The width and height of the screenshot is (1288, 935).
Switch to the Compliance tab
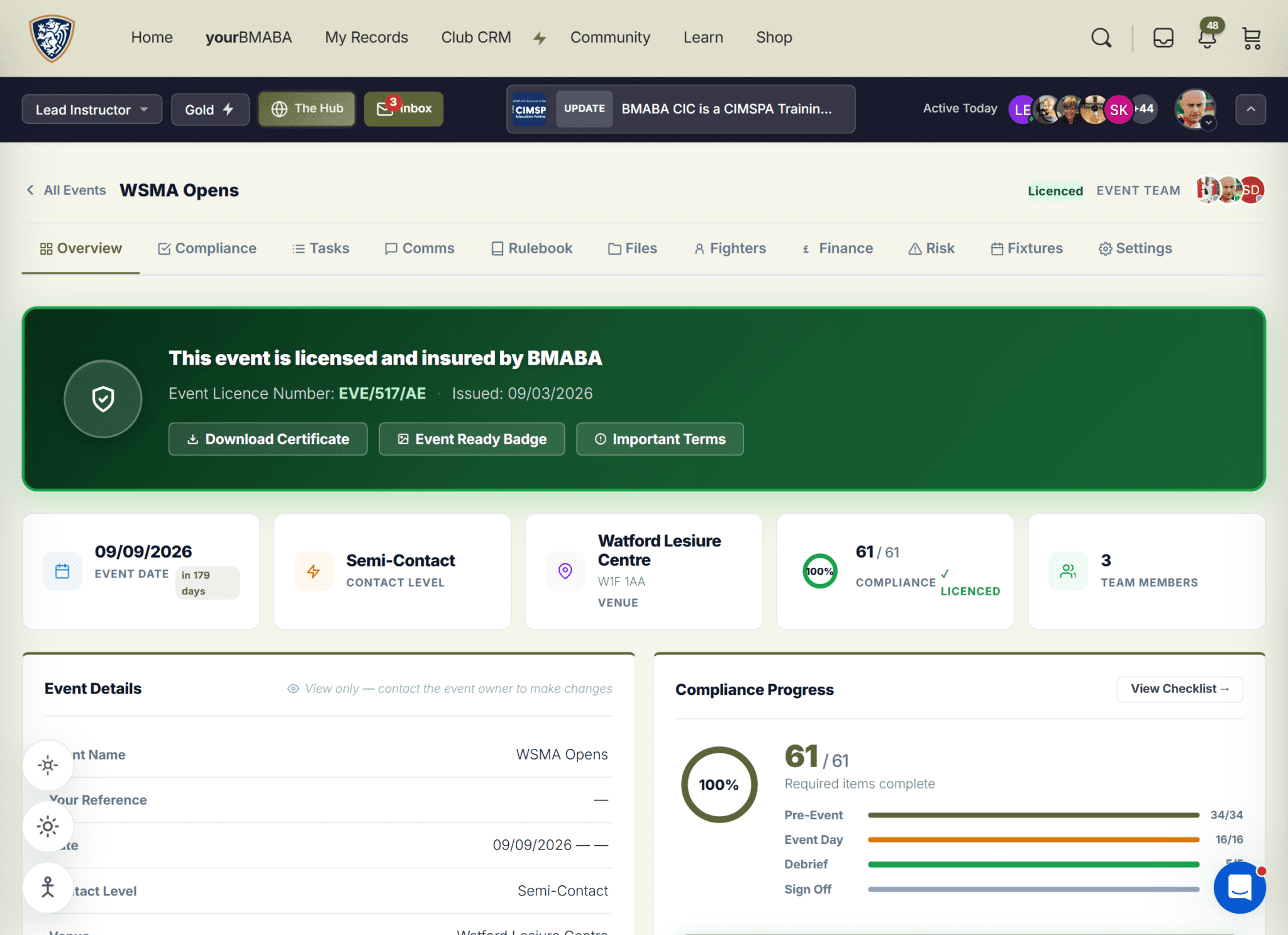(x=207, y=248)
